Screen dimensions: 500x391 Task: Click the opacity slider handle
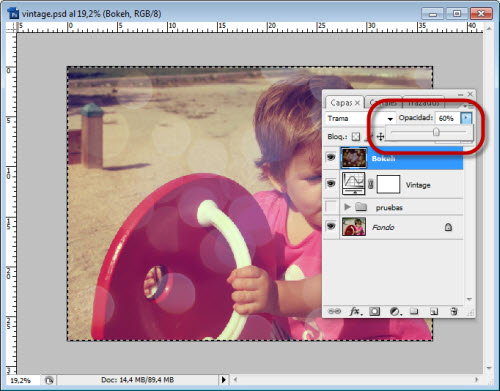coord(436,132)
